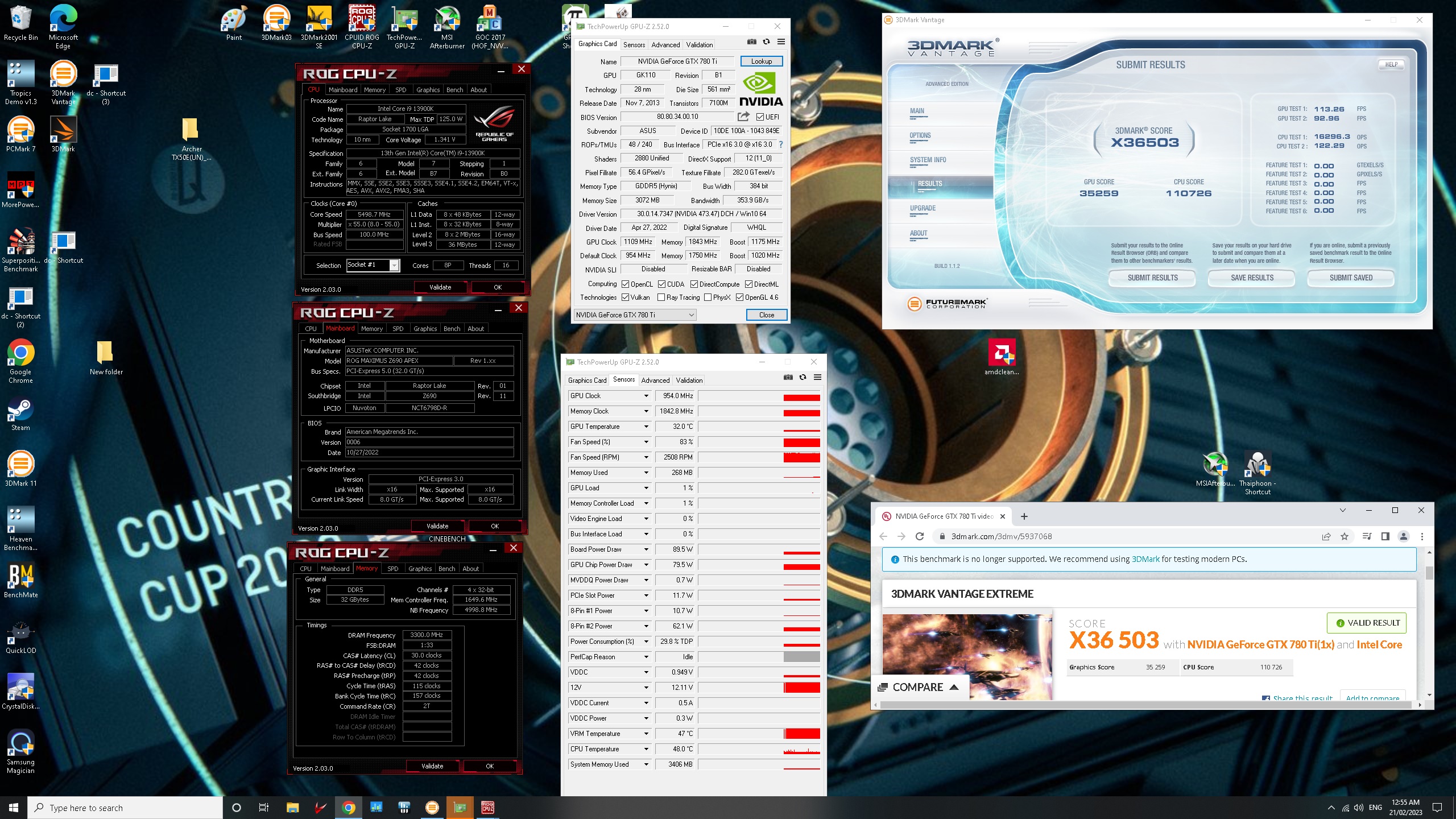This screenshot has width=1456, height=819.
Task: Click the ROG CPU-Z icon in the taskbar
Action: click(488, 808)
